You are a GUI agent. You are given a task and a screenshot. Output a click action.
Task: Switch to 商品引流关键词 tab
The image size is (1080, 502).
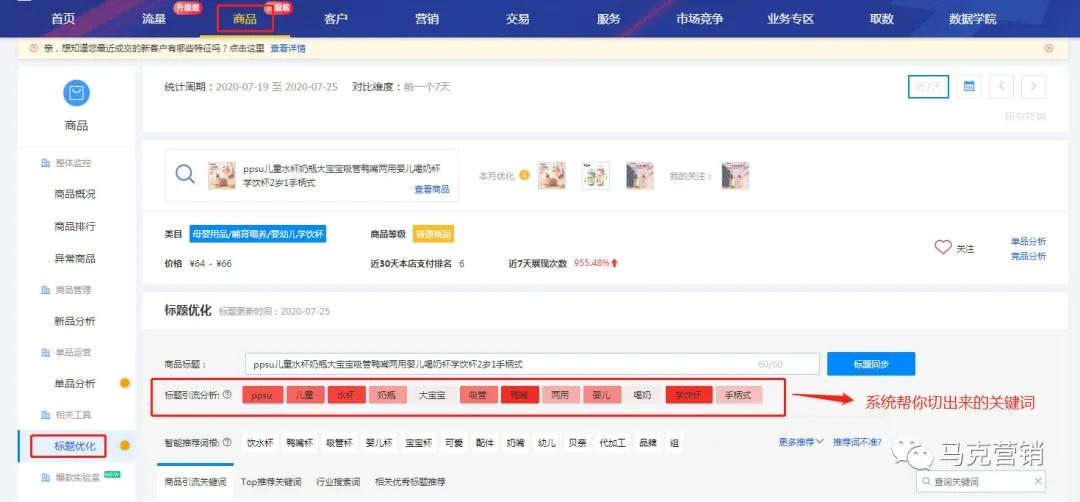(x=195, y=482)
